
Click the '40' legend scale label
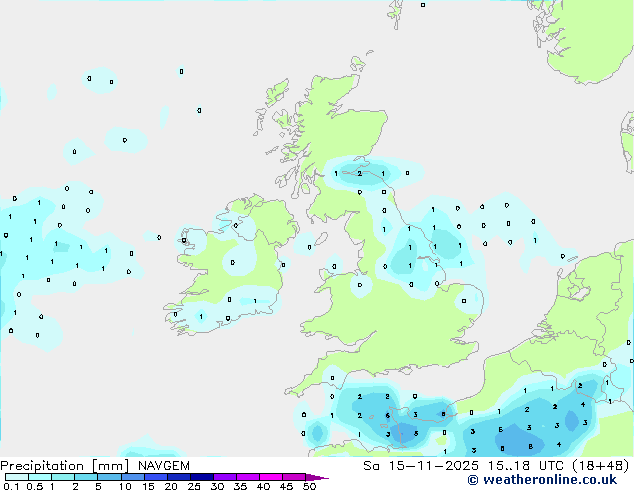tap(263, 486)
